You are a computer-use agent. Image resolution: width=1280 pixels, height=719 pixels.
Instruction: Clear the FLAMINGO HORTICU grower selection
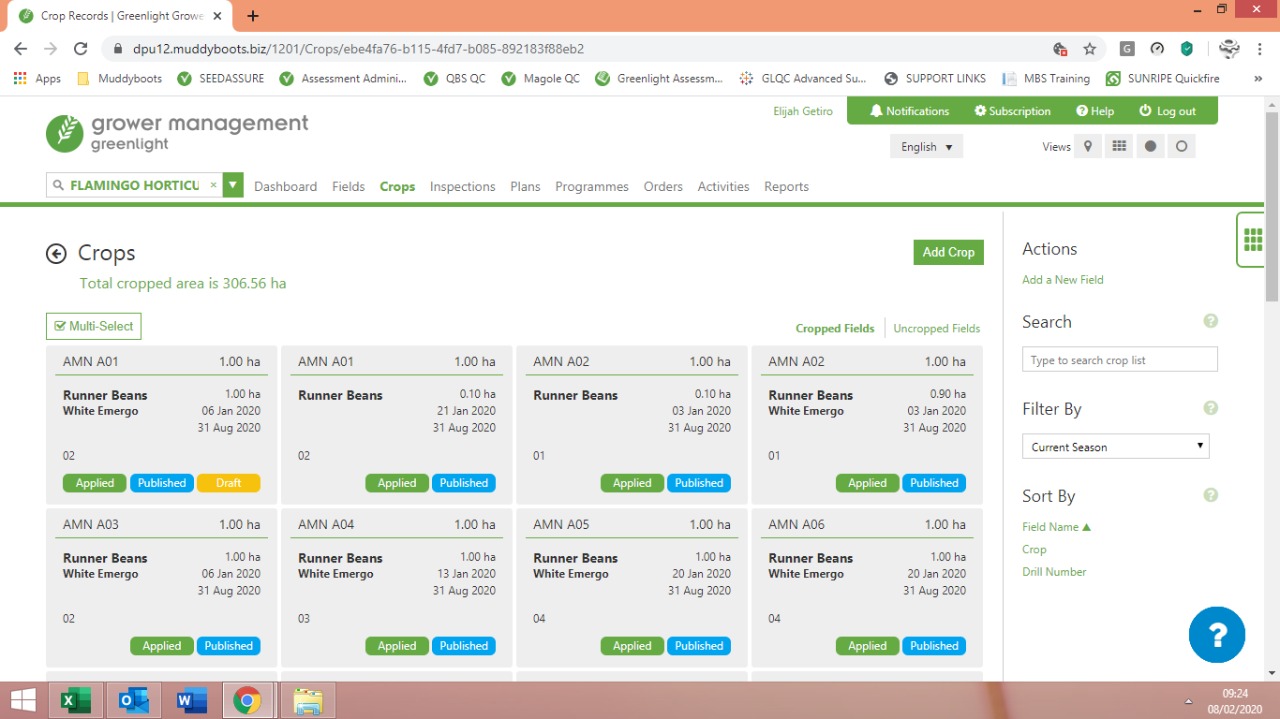213,186
